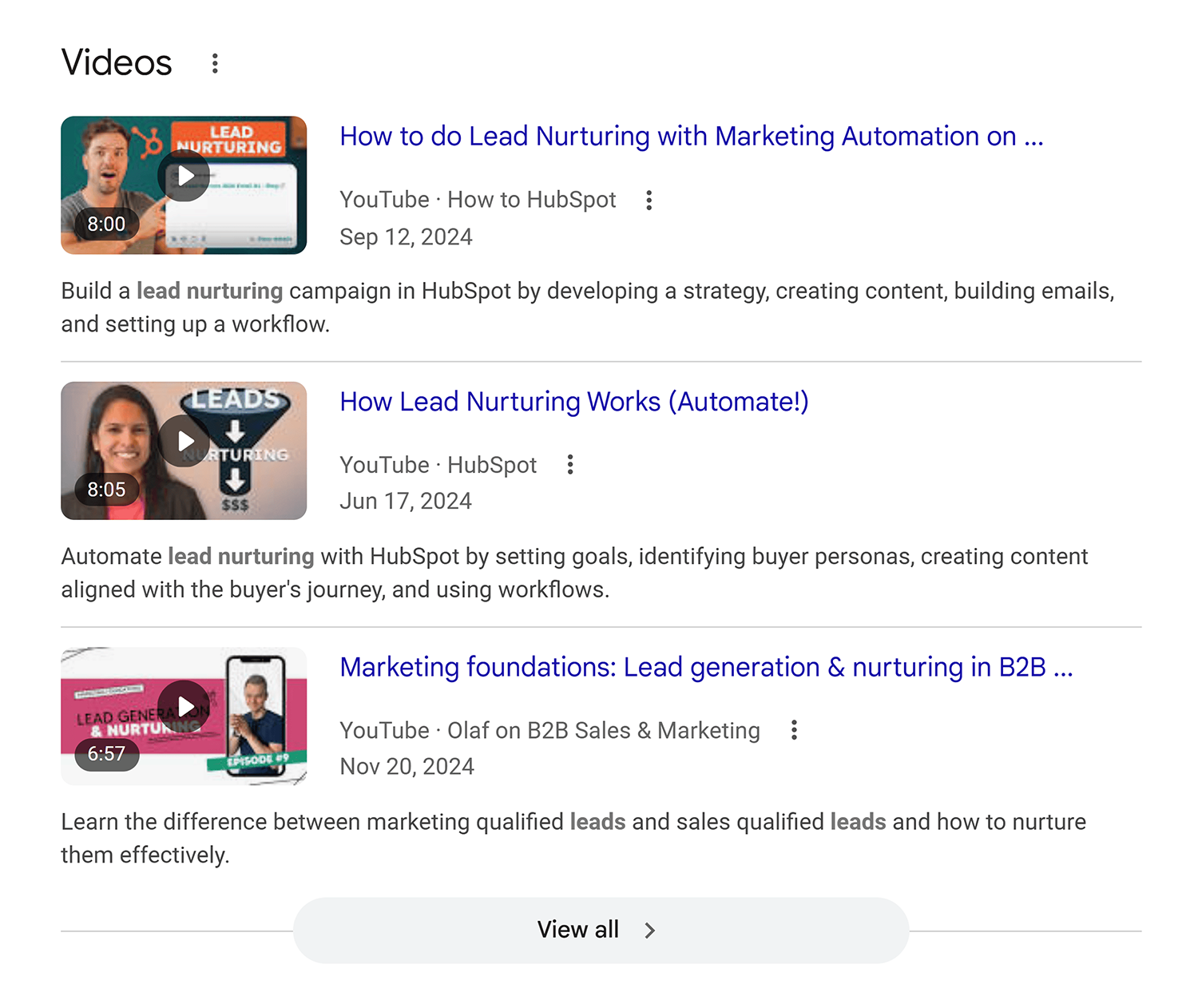1198x1008 pixels.
Task: Click the "Automate lead nurturing with HubSpot" description
Action: [574, 573]
